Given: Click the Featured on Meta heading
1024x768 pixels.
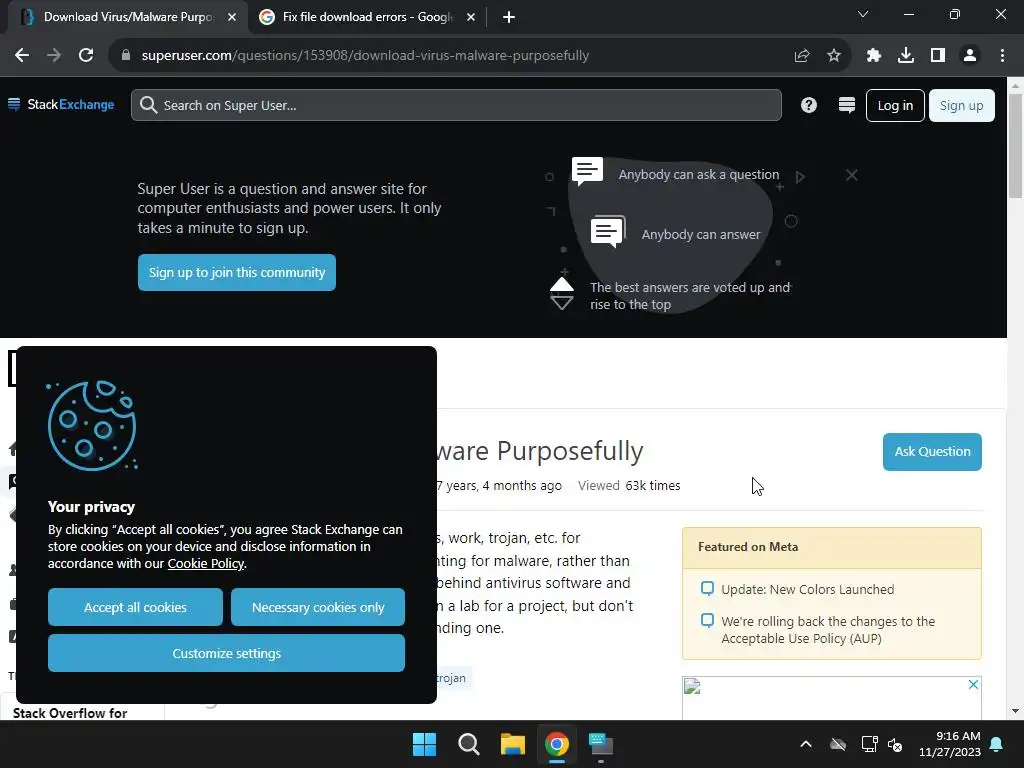Looking at the screenshot, I should (x=748, y=547).
